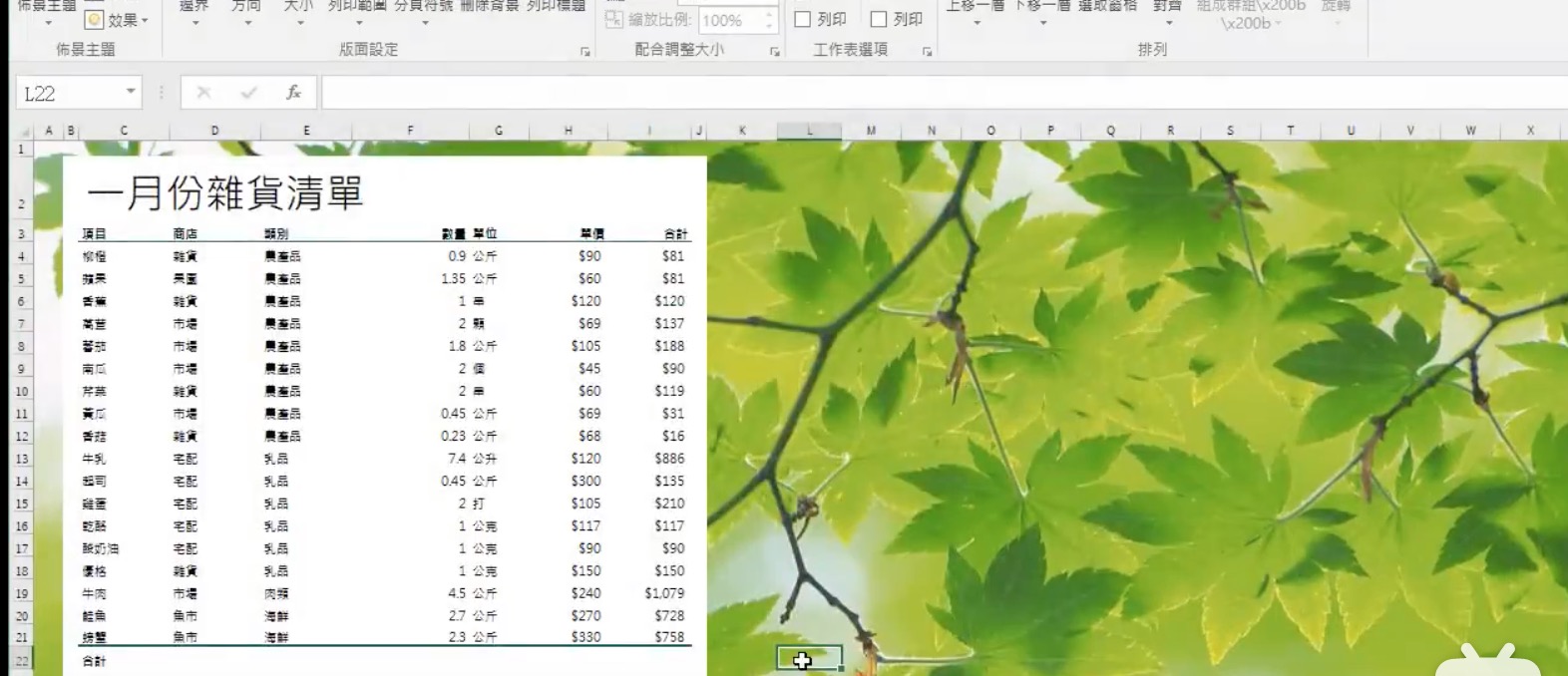Select column D header
The width and height of the screenshot is (1568, 676).
pos(215,131)
